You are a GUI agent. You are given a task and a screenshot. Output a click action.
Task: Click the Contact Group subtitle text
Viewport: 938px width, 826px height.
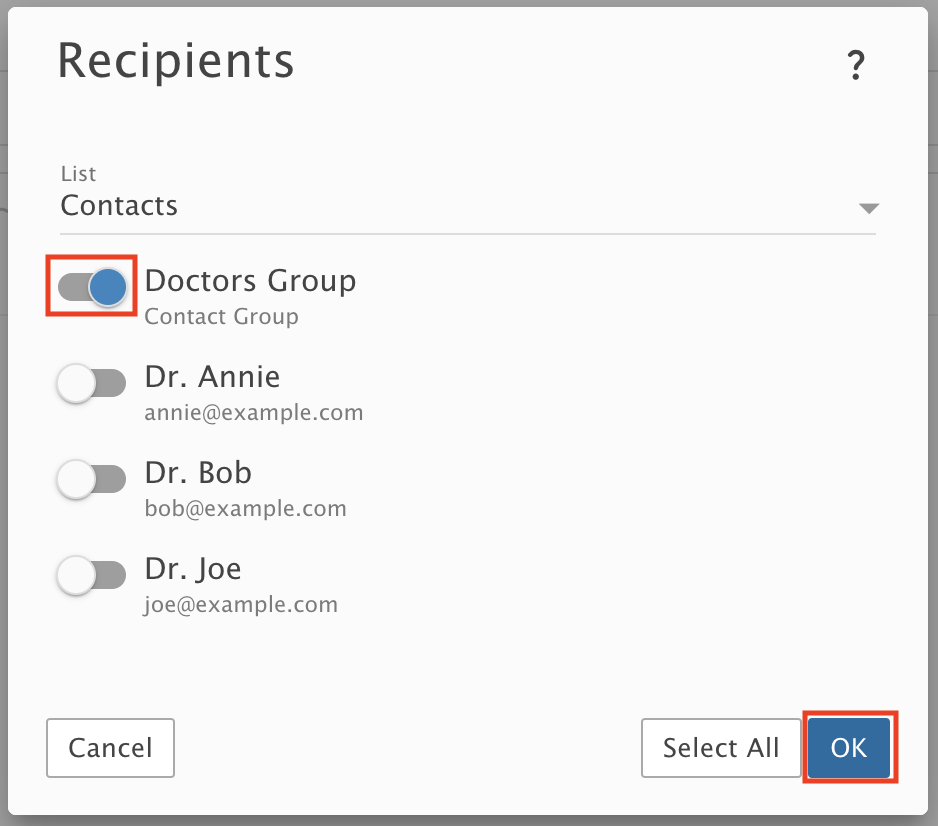(221, 316)
